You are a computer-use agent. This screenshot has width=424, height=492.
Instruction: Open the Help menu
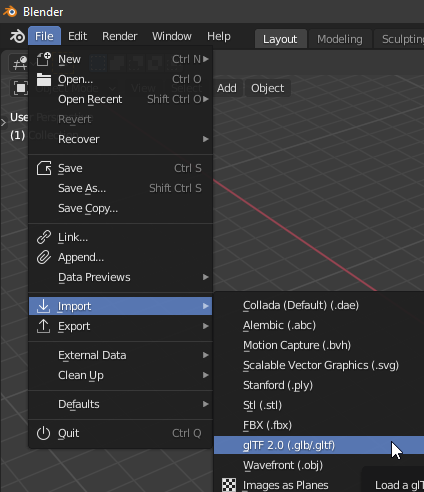click(219, 36)
